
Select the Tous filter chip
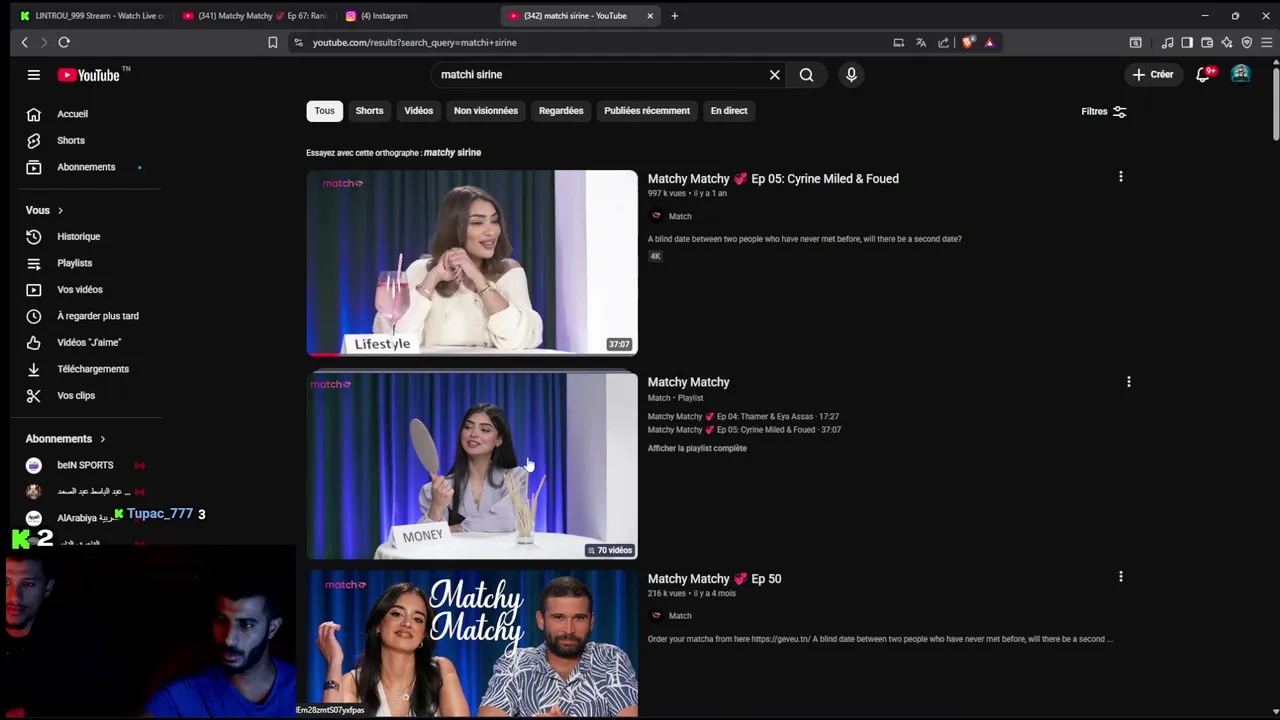324,111
